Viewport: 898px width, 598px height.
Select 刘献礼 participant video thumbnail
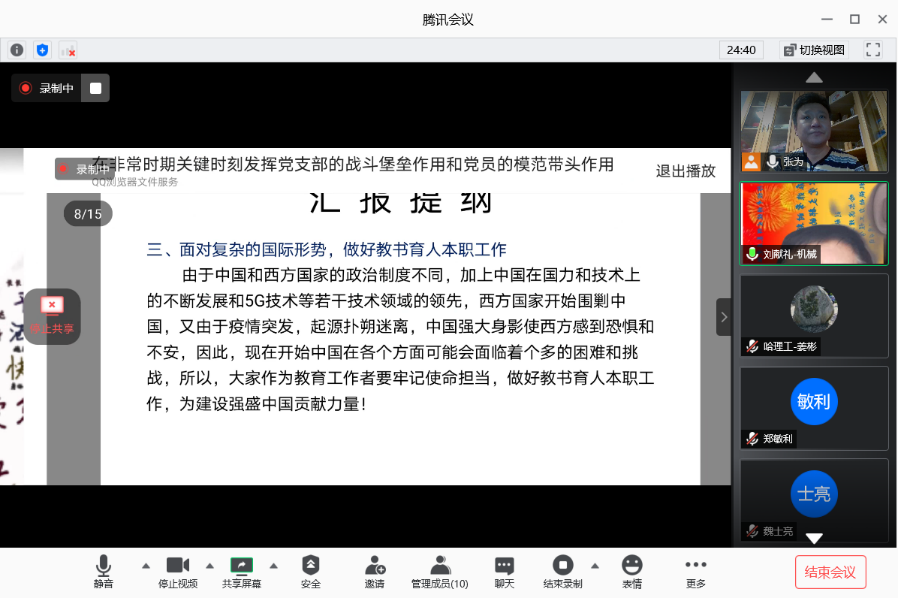click(x=814, y=223)
